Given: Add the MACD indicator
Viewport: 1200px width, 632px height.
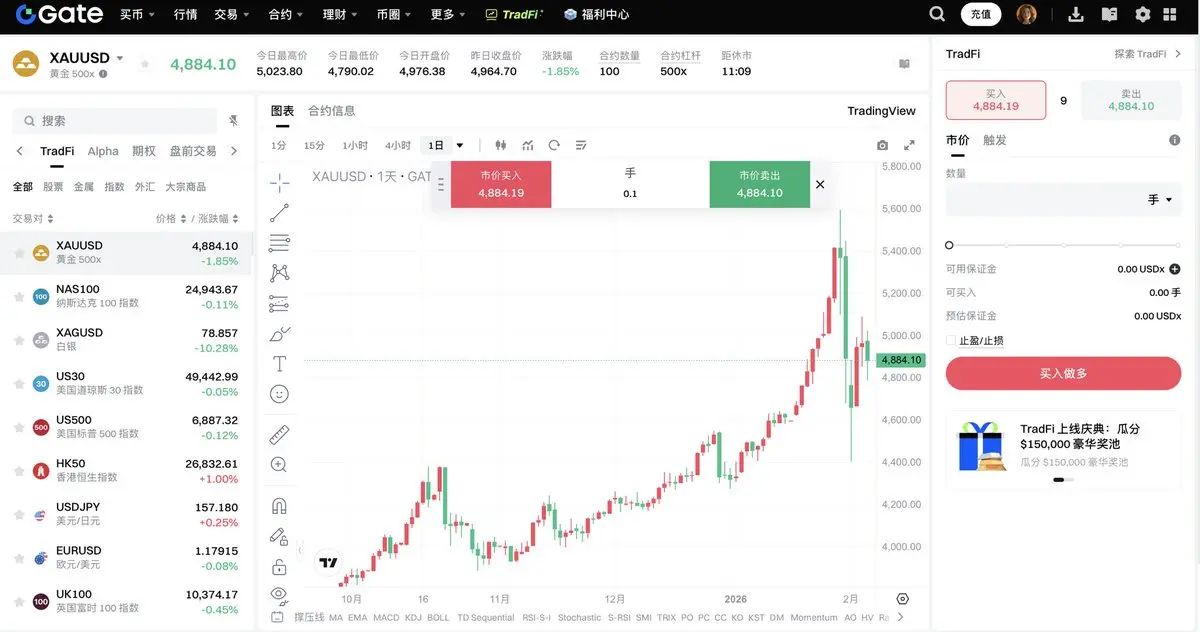Looking at the screenshot, I should click(x=385, y=618).
